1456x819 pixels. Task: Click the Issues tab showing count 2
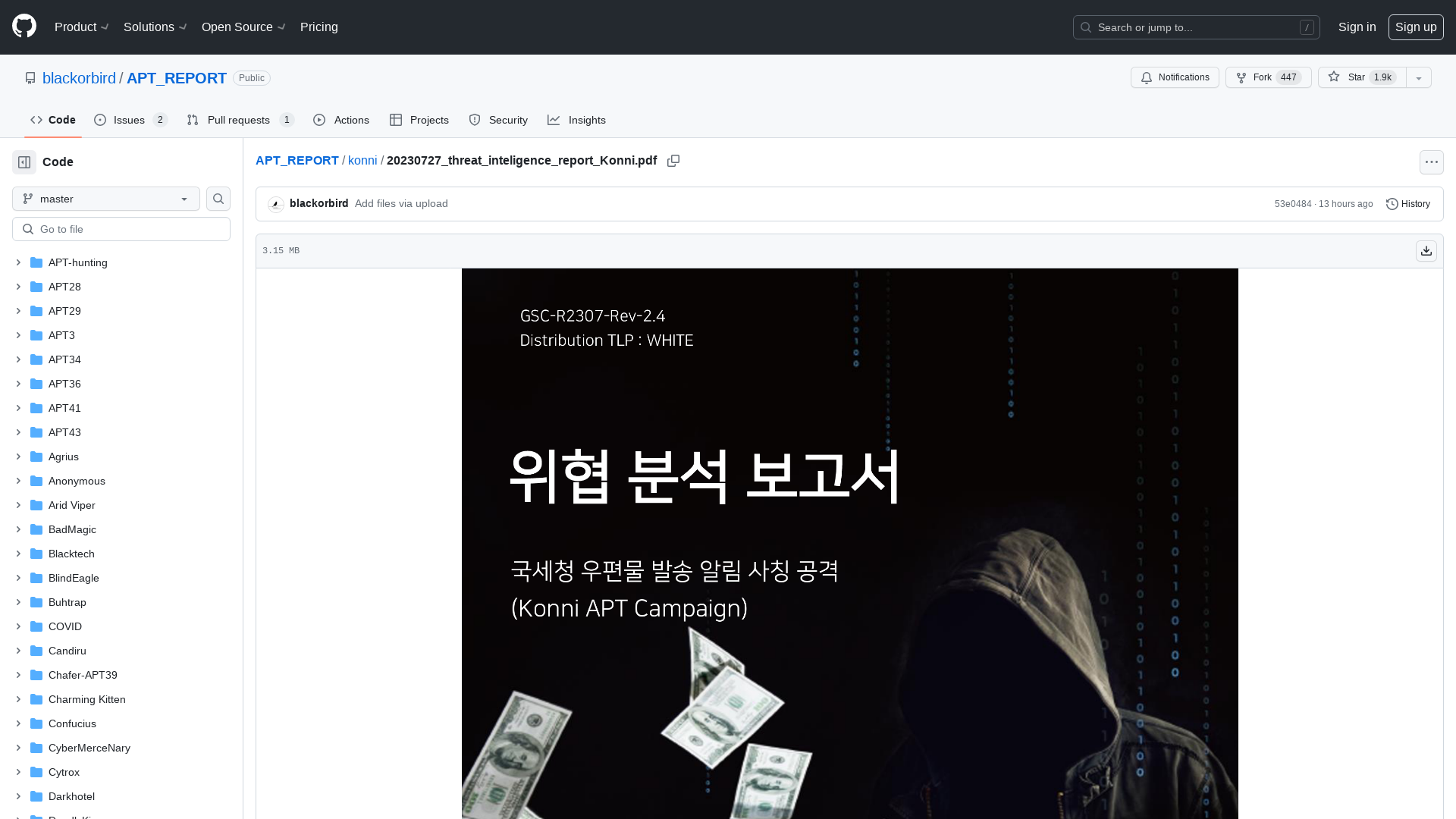point(131,119)
